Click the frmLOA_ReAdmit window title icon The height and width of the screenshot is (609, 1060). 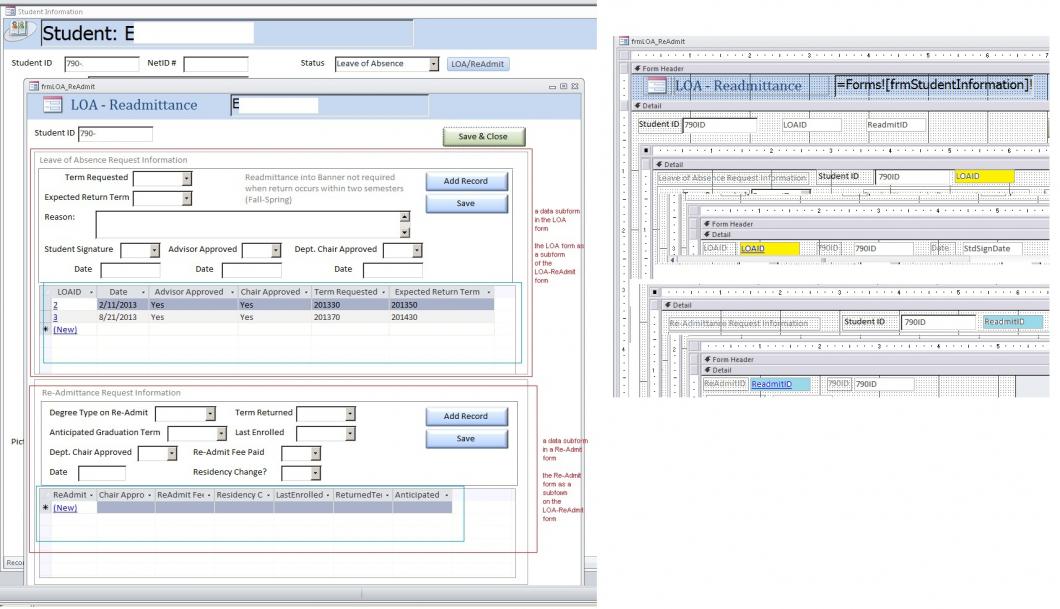click(33, 87)
